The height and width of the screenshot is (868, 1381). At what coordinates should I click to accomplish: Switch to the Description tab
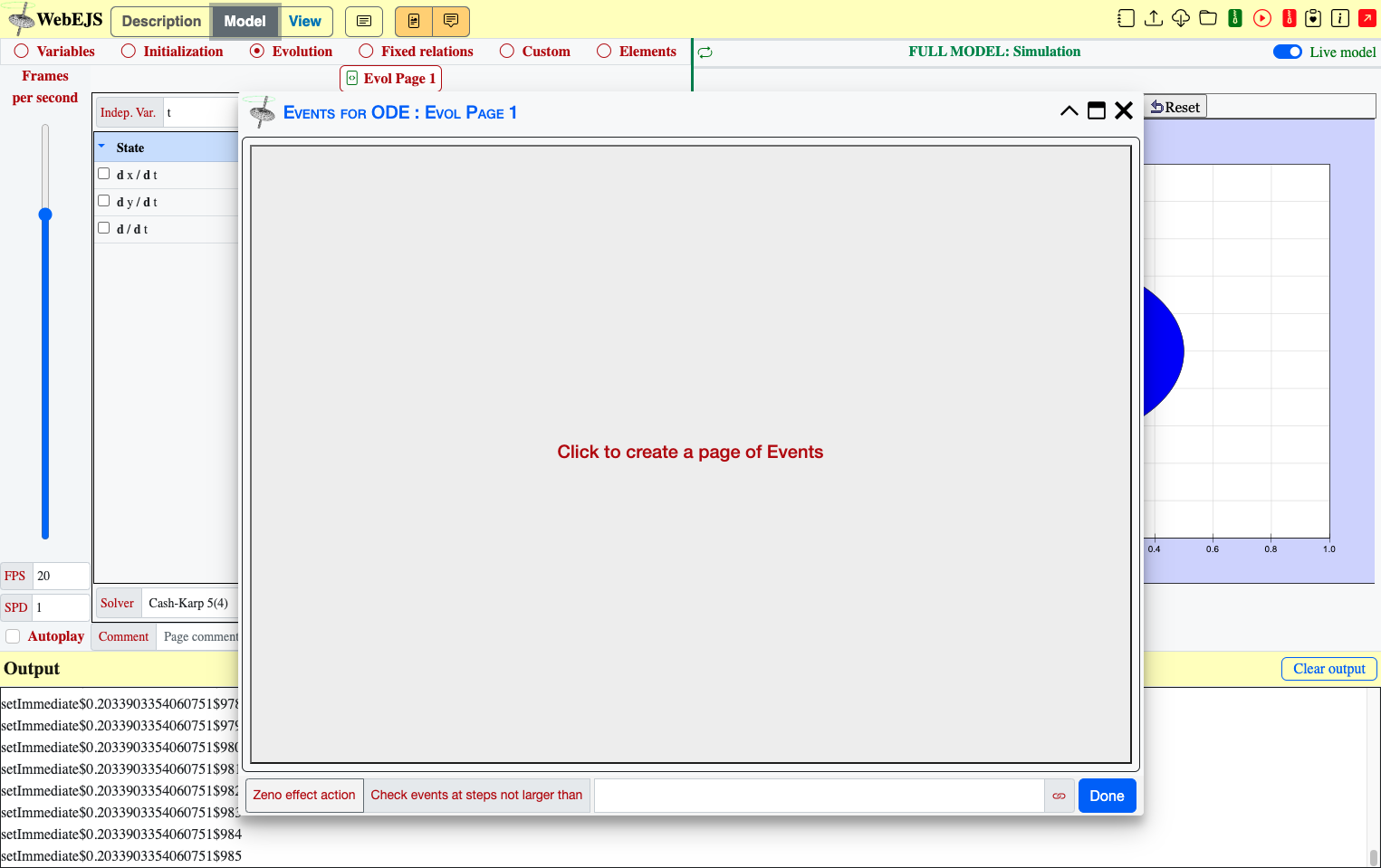click(x=161, y=21)
